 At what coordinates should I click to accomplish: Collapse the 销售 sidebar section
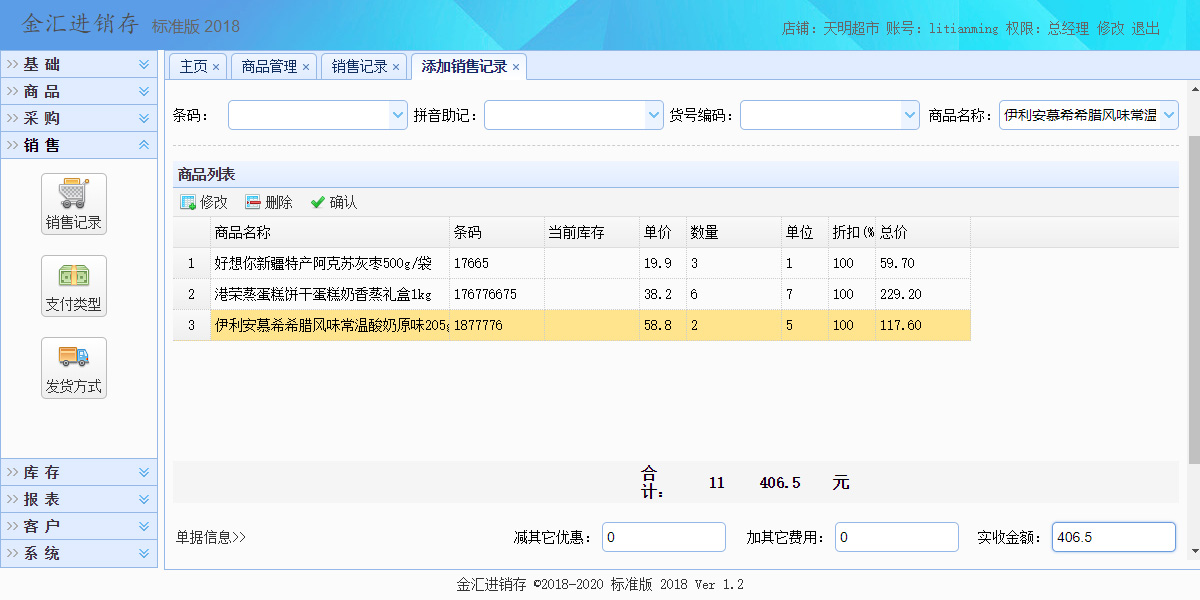[x=144, y=145]
